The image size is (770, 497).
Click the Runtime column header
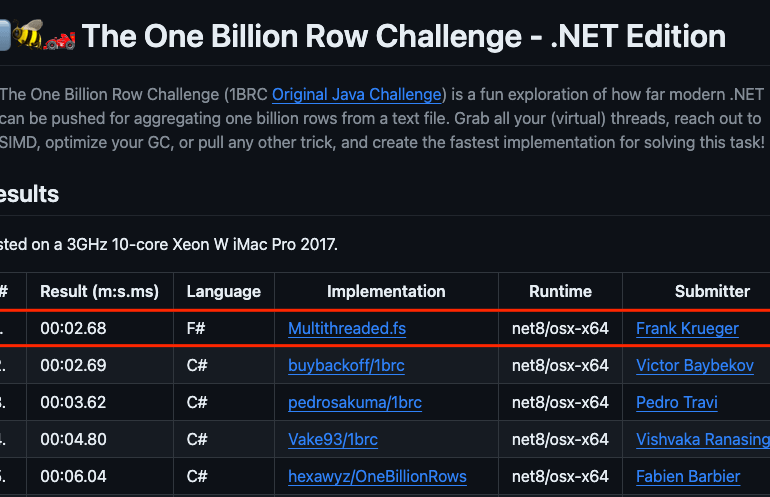[x=560, y=291]
